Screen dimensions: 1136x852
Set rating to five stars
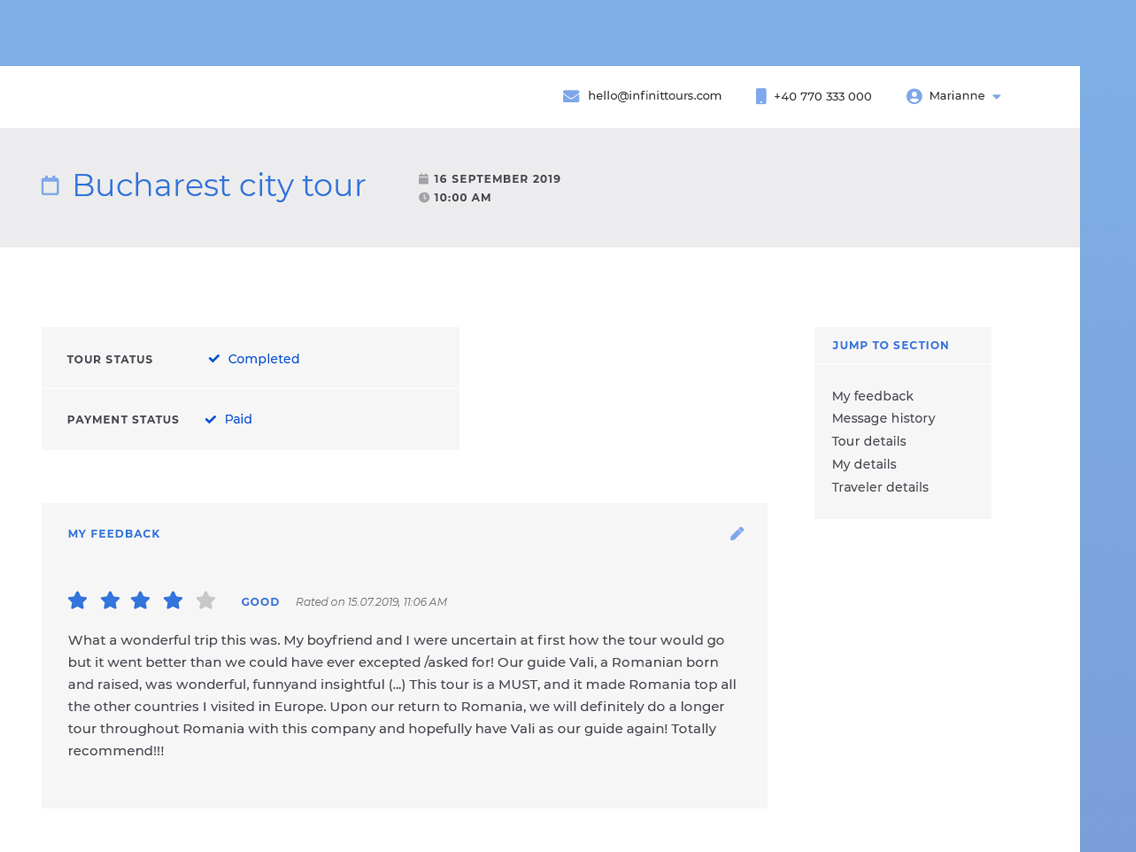coord(206,600)
